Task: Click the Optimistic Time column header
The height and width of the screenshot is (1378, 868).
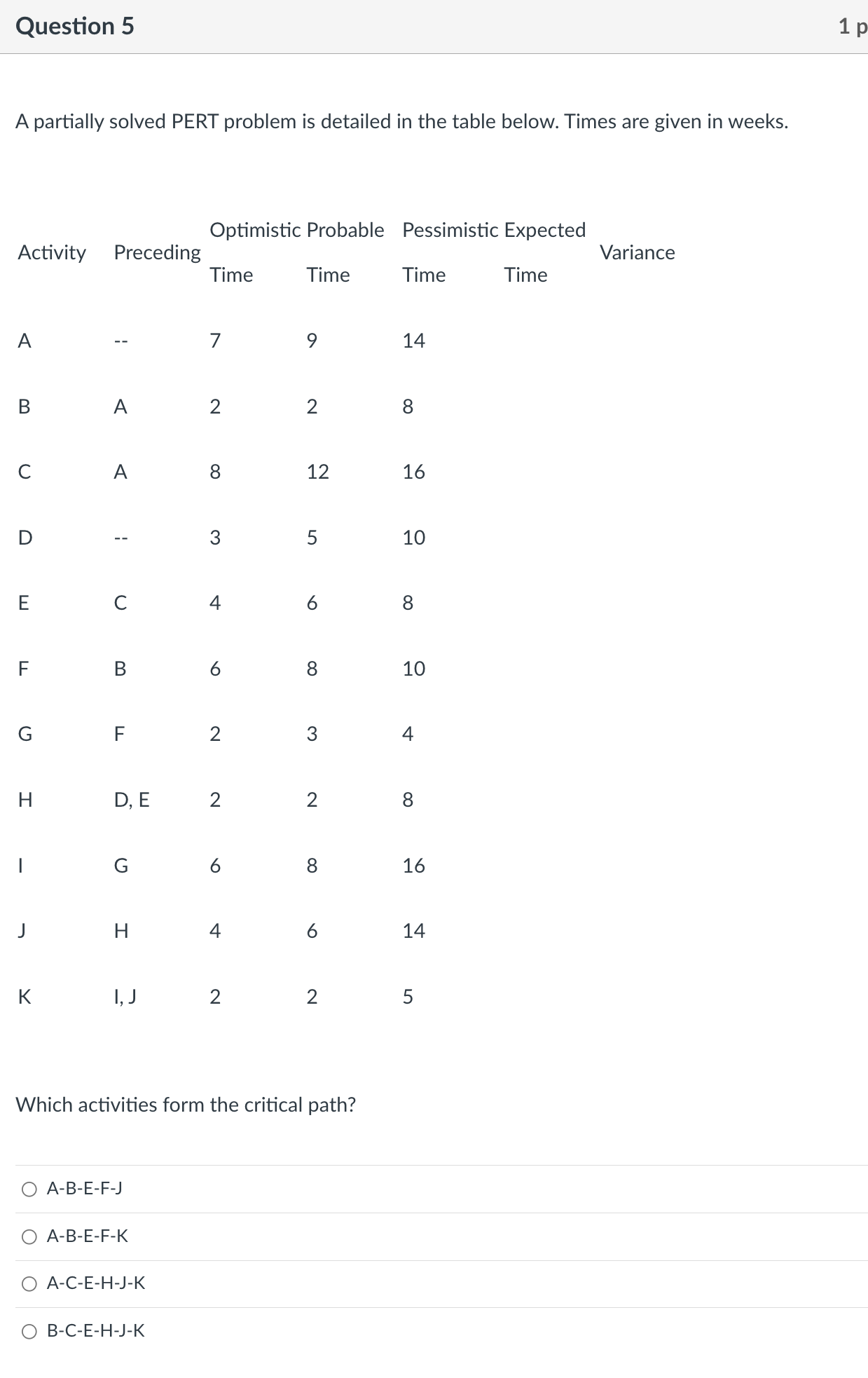Action: click(x=256, y=252)
